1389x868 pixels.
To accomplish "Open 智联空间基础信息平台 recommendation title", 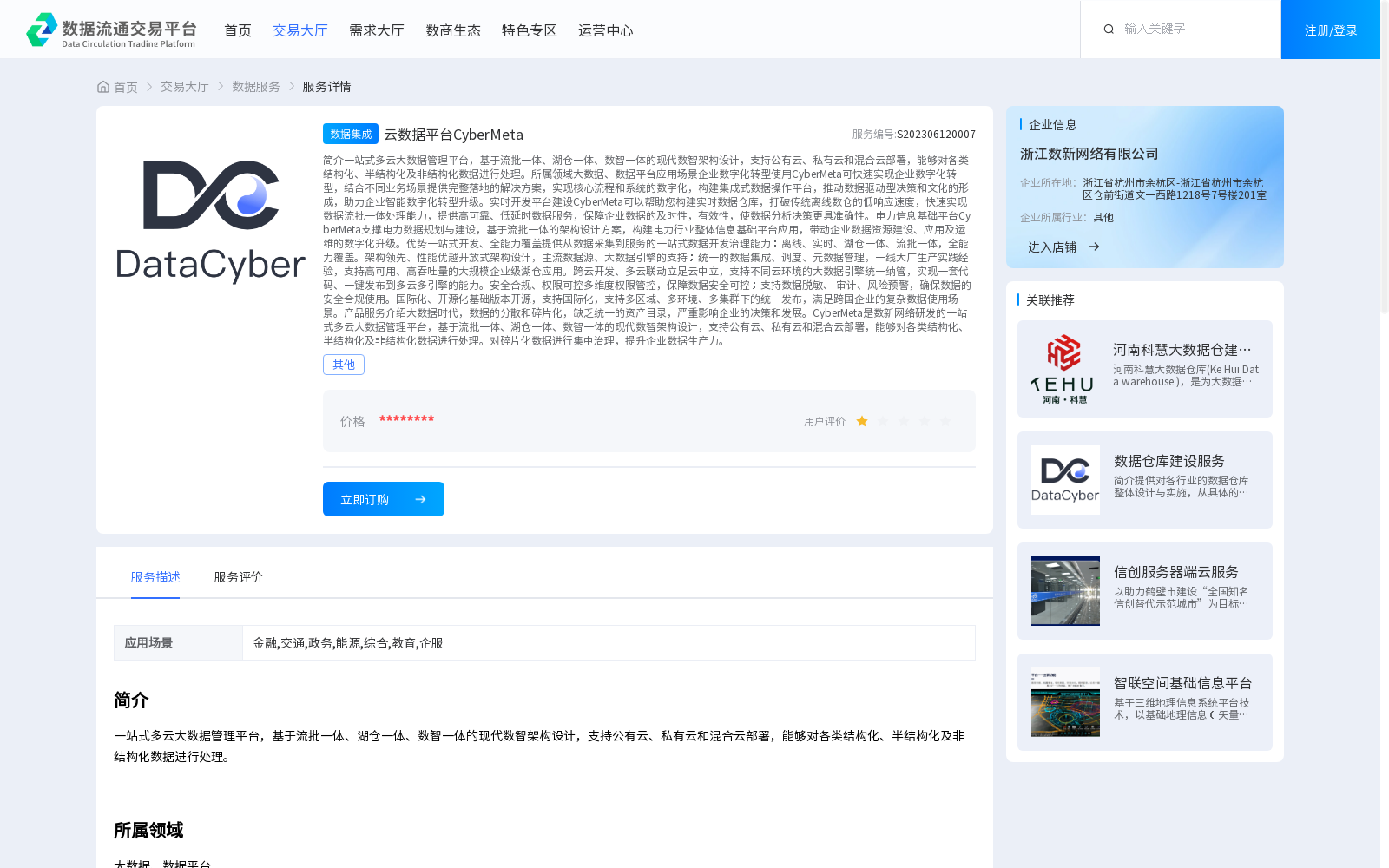I will pos(1183,683).
